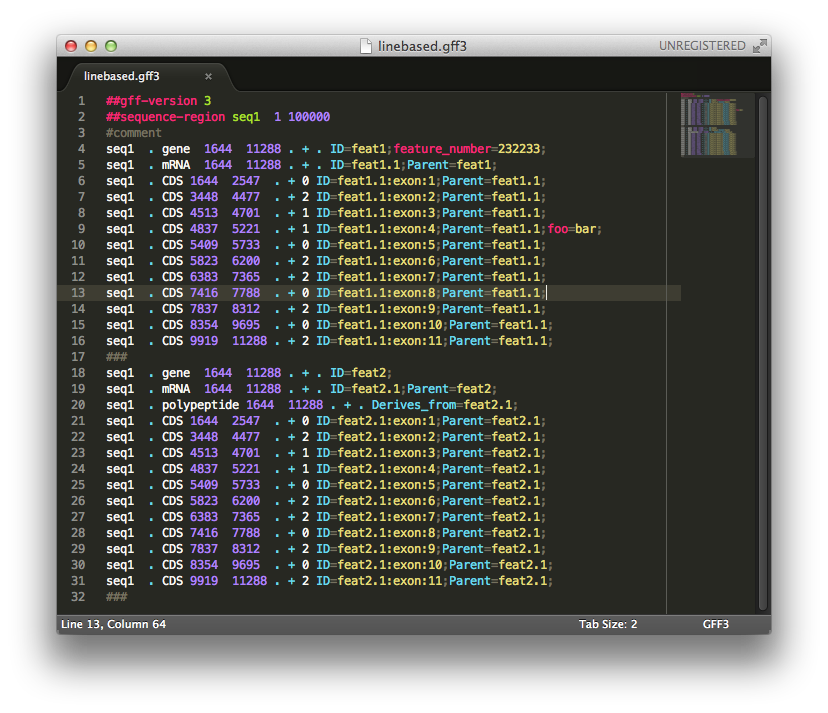The height and width of the screenshot is (713, 828).
Task: Open the GFF3 syntax selector
Action: pos(716,624)
